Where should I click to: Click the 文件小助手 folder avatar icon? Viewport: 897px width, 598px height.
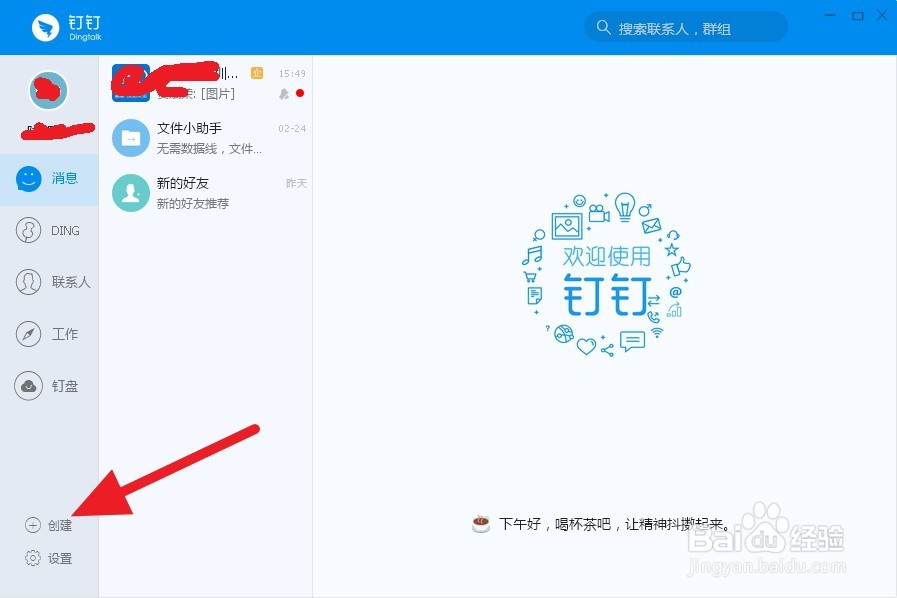tap(131, 138)
